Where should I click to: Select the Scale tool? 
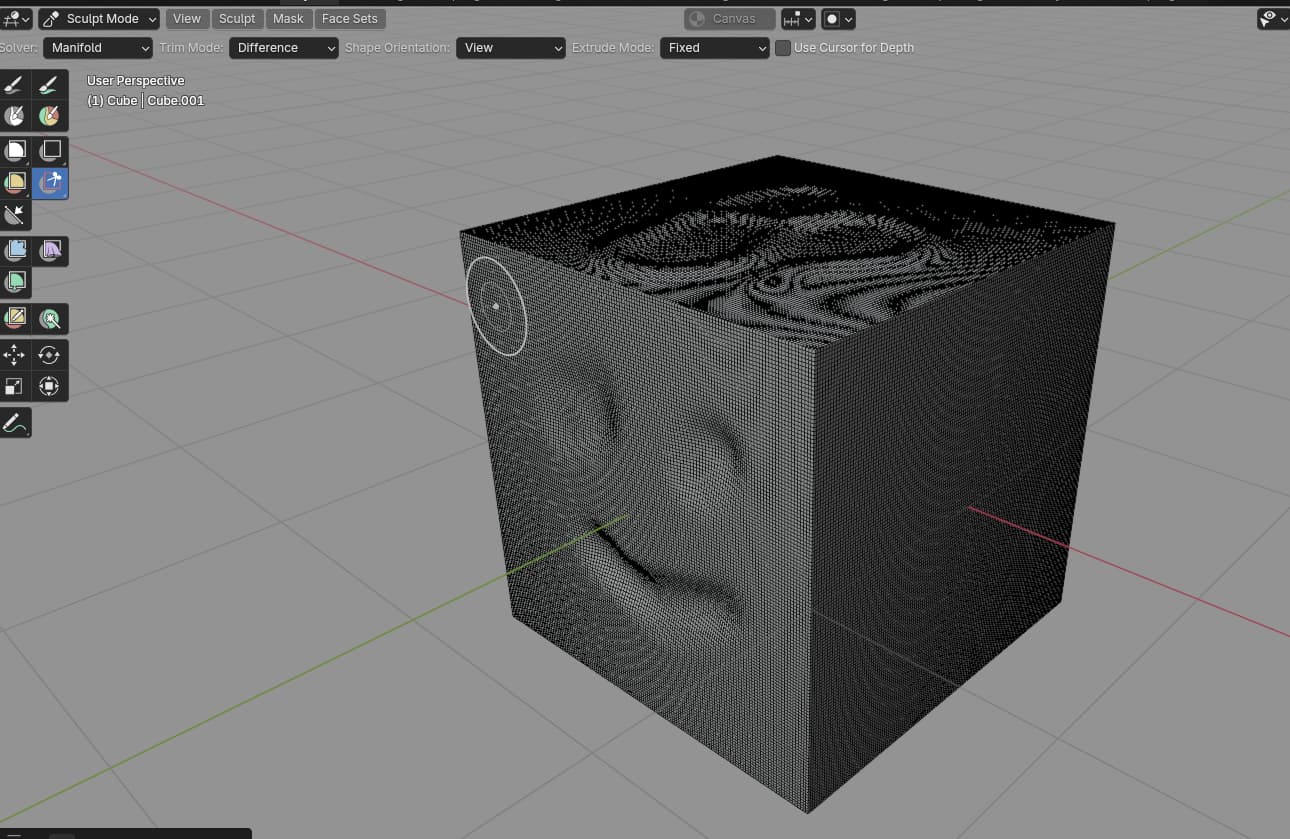pos(15,386)
